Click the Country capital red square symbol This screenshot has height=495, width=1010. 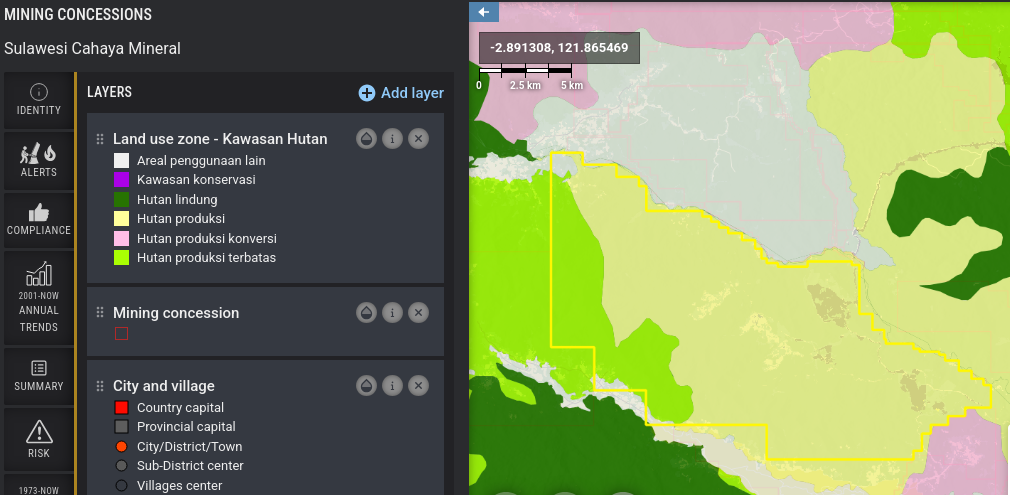(x=121, y=407)
